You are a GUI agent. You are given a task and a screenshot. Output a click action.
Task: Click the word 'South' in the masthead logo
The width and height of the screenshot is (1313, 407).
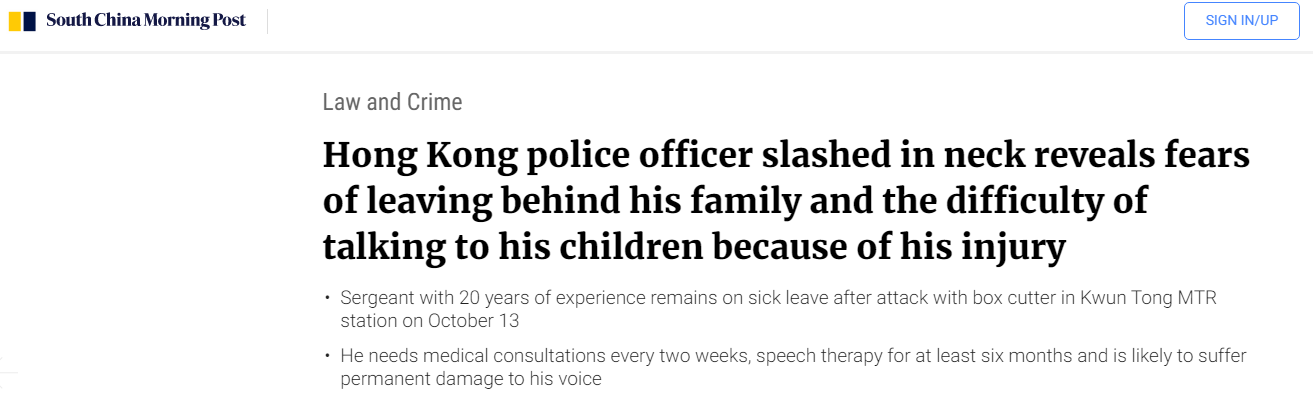66,21
